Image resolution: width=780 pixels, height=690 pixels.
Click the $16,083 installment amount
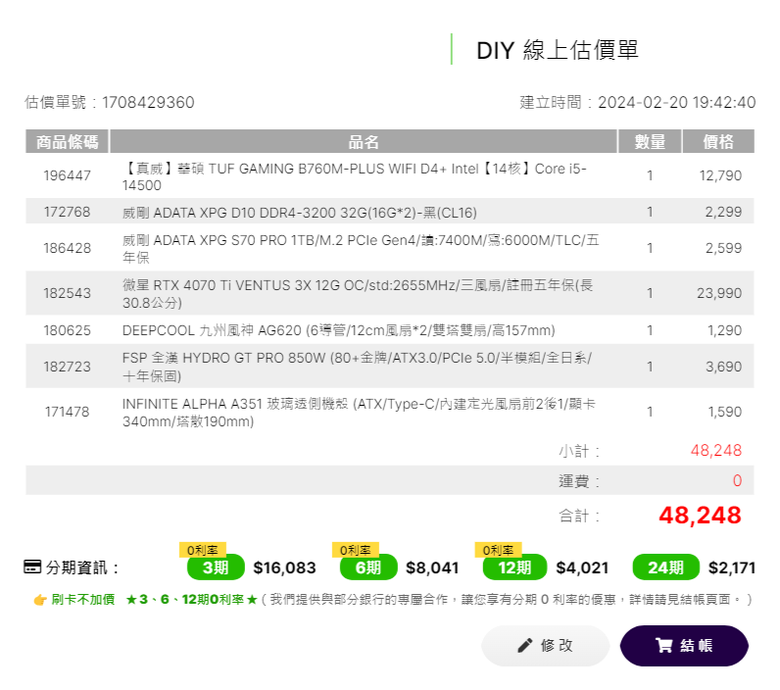click(285, 568)
